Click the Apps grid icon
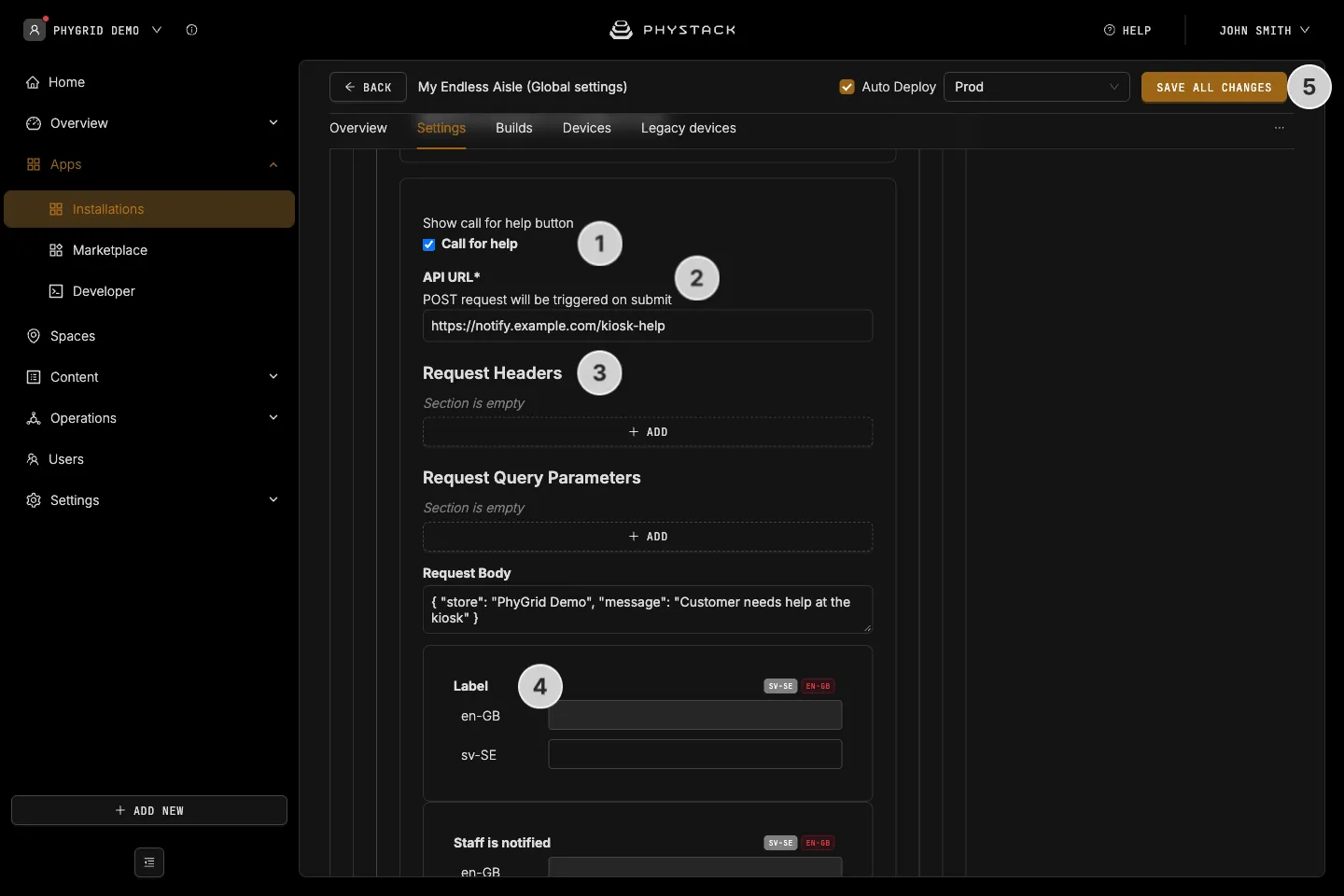The height and width of the screenshot is (896, 1344). coord(34,164)
